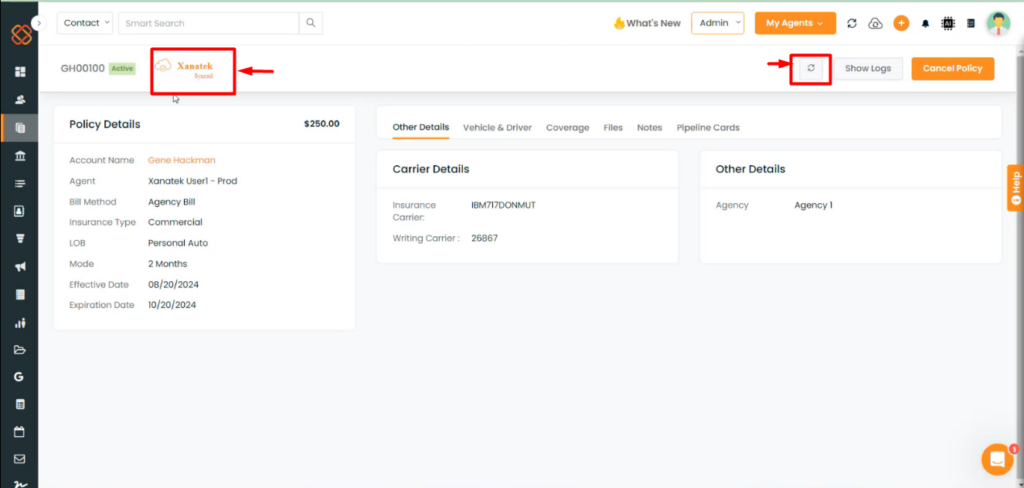Click the Personal Auto LOB value
Image resolution: width=1024 pixels, height=488 pixels.
[178, 243]
